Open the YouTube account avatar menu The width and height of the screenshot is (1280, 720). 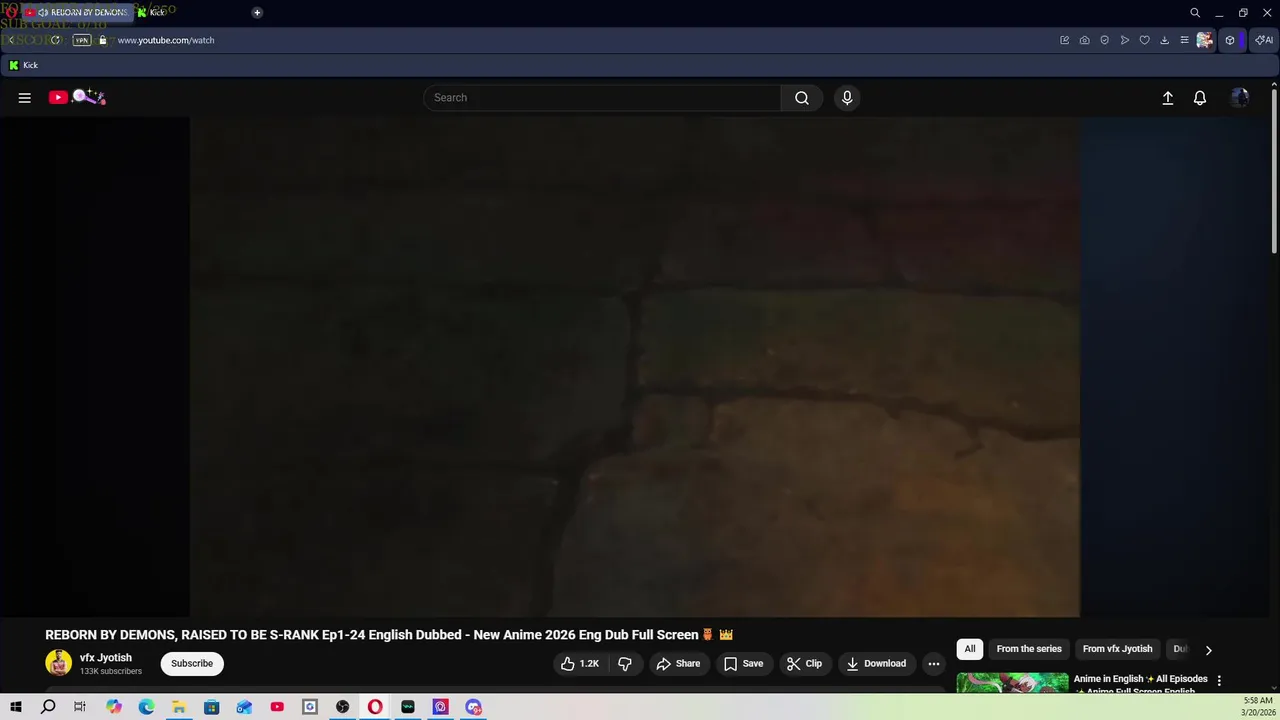[1240, 98]
